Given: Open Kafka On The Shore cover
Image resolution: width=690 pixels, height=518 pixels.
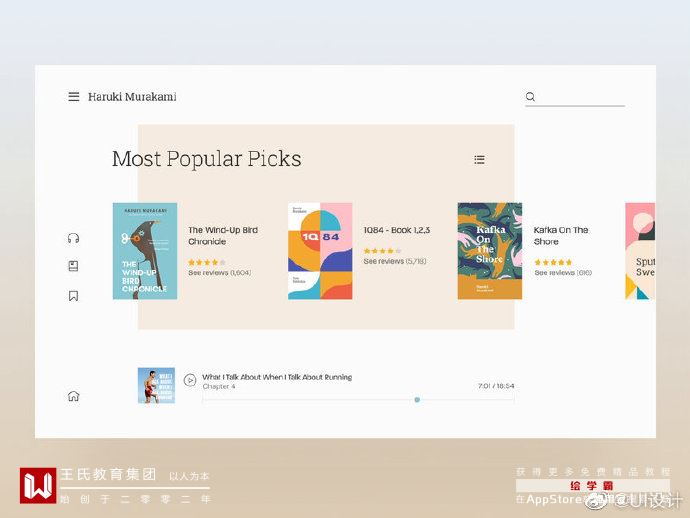Looking at the screenshot, I should 490,251.
